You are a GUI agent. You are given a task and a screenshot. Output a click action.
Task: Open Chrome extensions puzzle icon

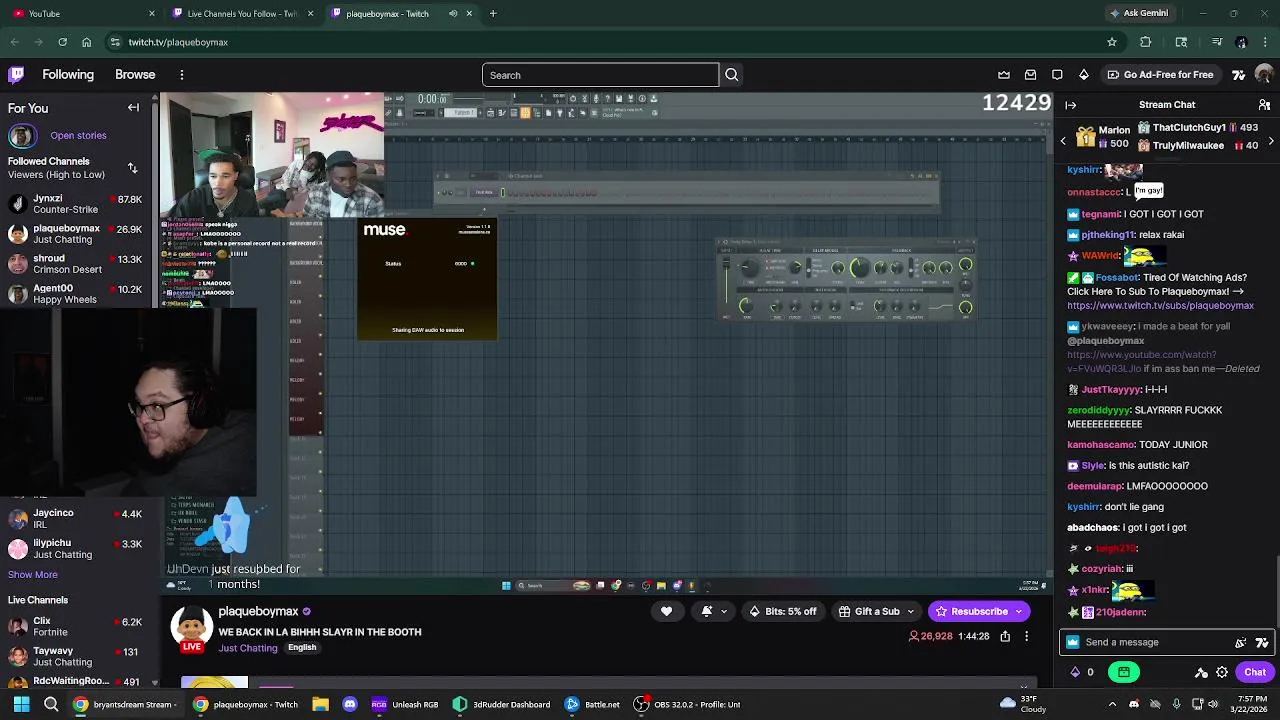(x=1146, y=42)
